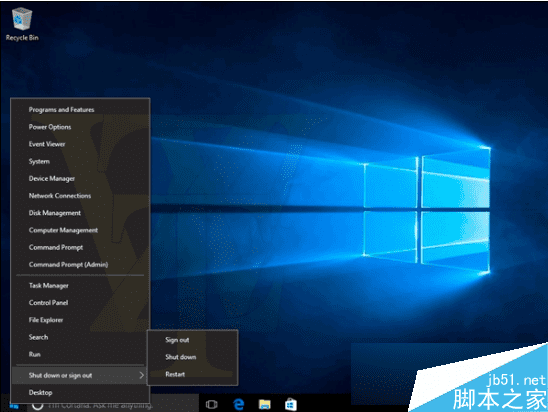This screenshot has height=412, width=548.
Task: Launch Device Manager
Action: point(81,179)
